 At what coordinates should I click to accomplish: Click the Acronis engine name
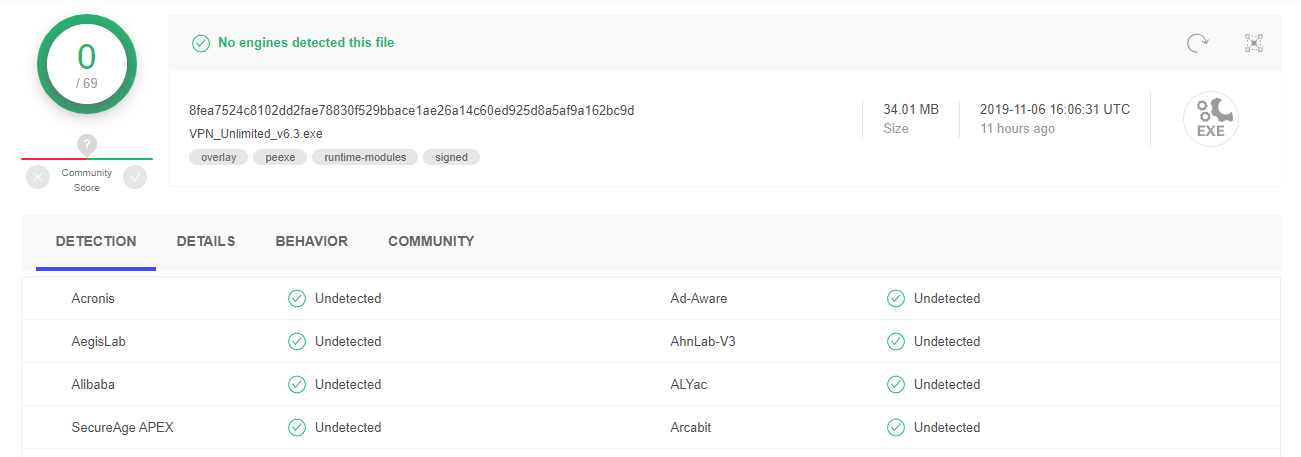[93, 298]
